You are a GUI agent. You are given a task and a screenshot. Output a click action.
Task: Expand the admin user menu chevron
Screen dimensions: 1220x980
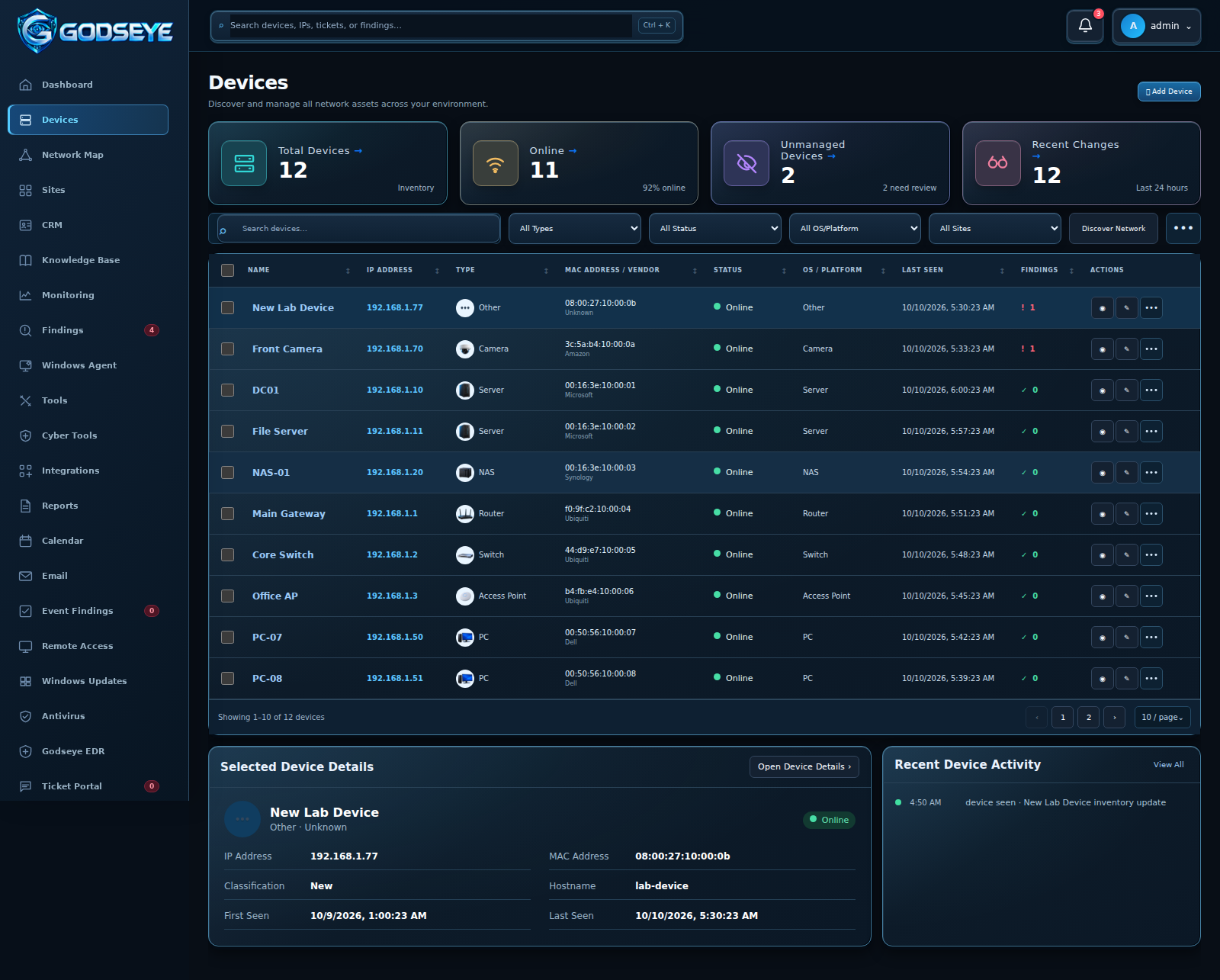1189,27
